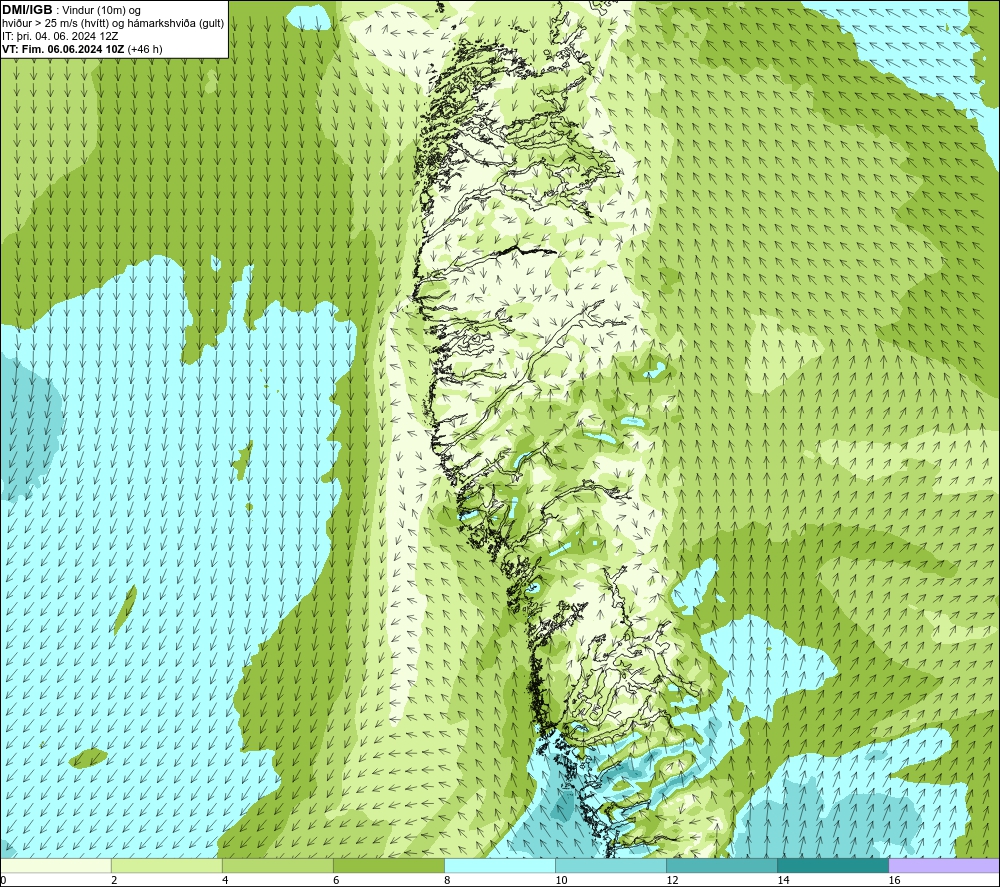Click the dark teal 14–16 m/s color bar segment

(832, 866)
